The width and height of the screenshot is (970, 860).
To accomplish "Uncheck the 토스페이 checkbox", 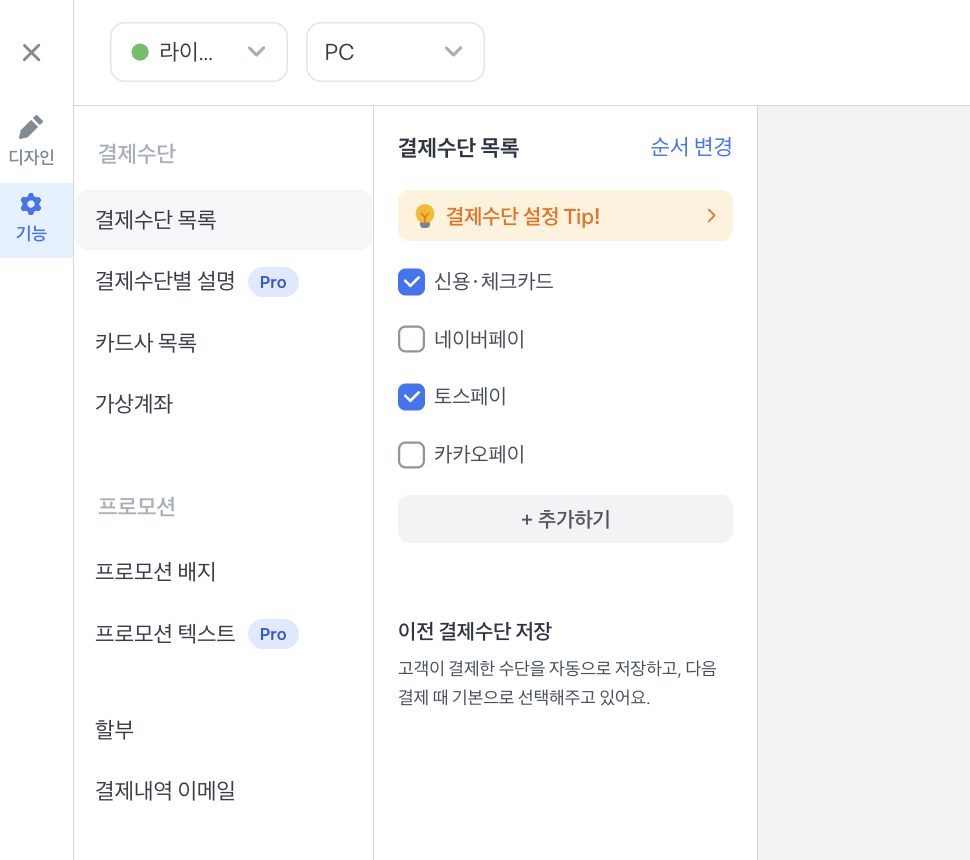I will pos(412,397).
